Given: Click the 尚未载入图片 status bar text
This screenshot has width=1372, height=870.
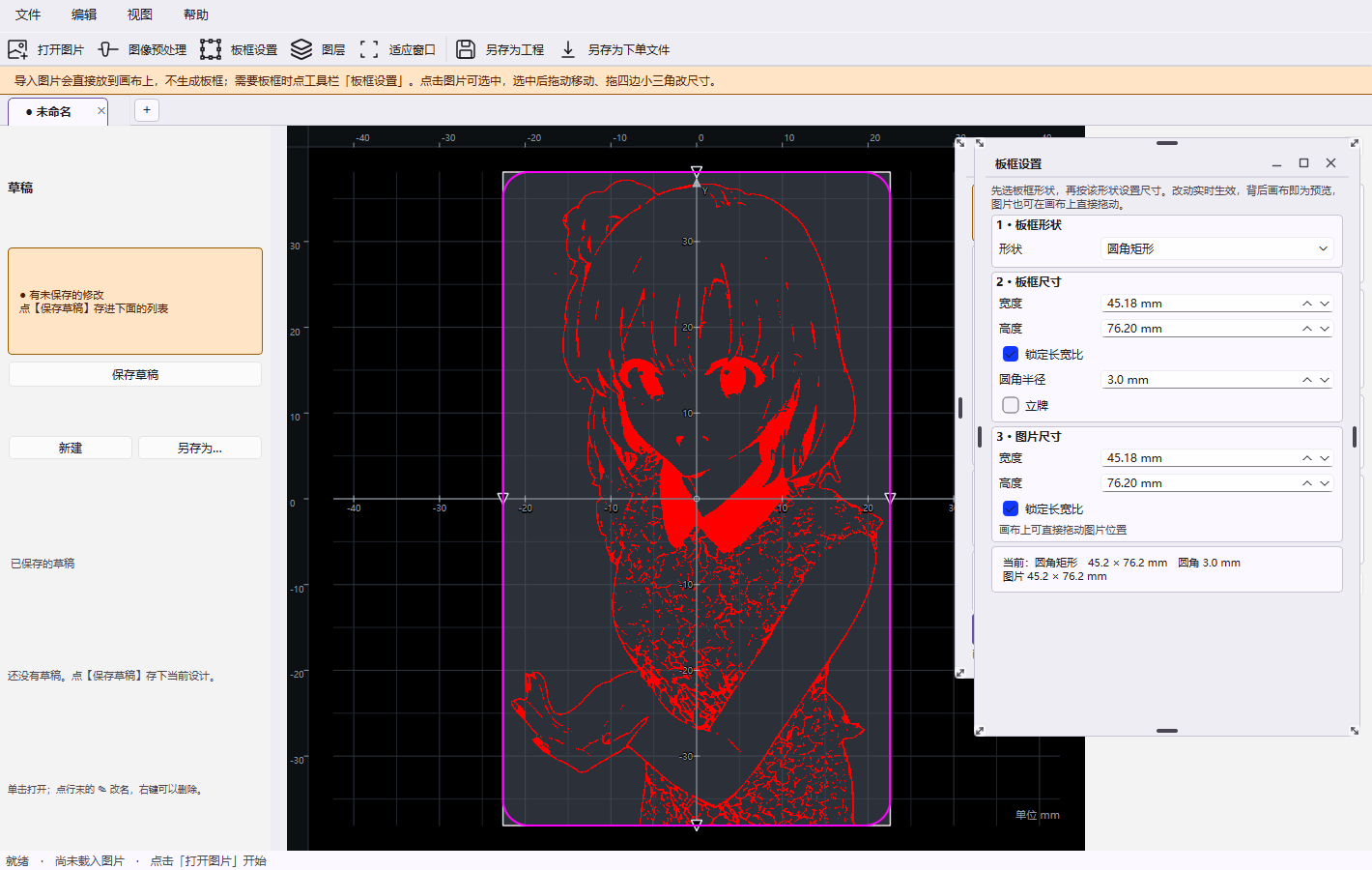Looking at the screenshot, I should click(x=90, y=860).
